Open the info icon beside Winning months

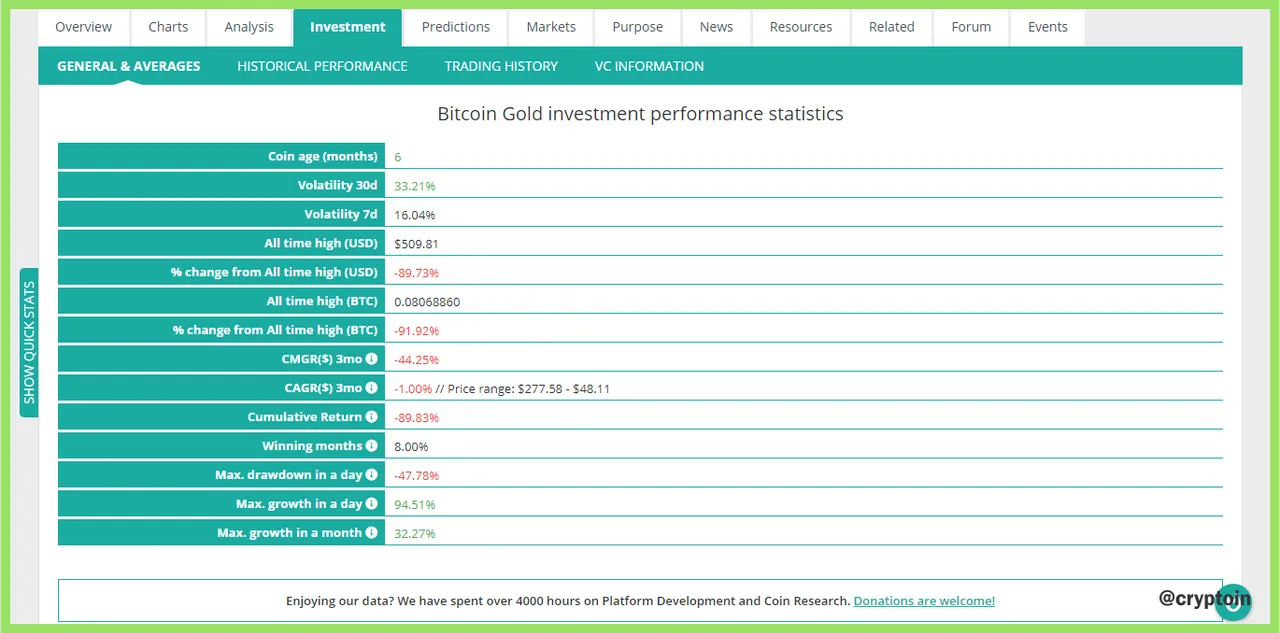point(372,446)
